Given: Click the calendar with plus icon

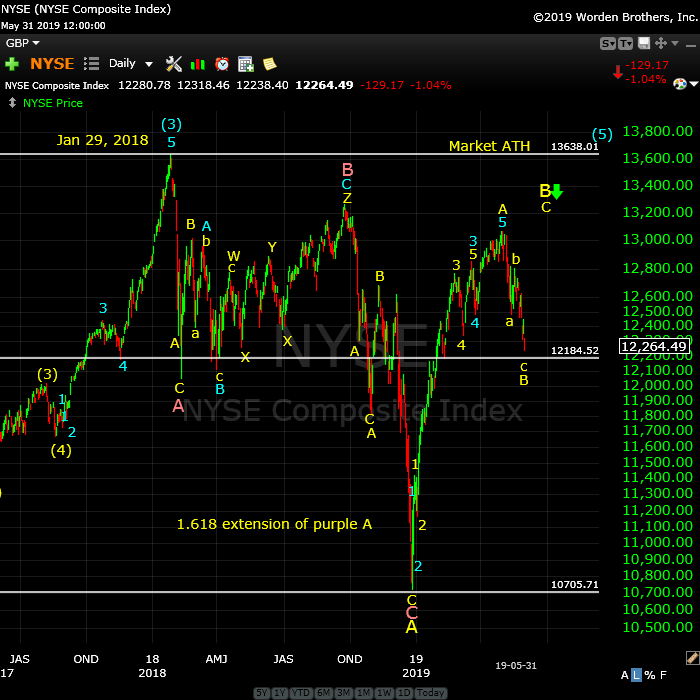Looking at the screenshot, I should click(246, 64).
